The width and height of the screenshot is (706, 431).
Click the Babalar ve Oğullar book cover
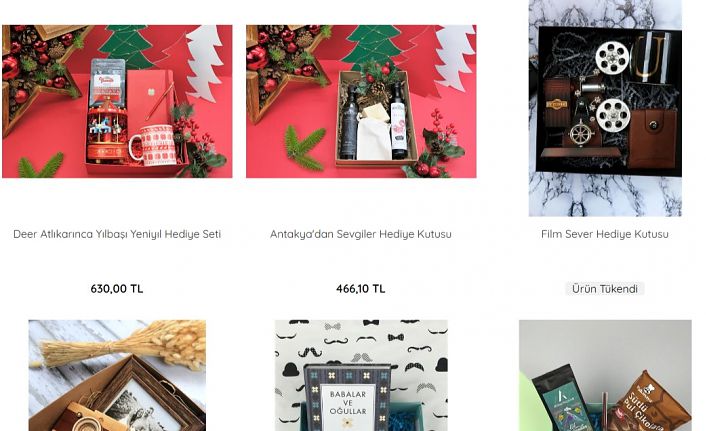click(347, 398)
